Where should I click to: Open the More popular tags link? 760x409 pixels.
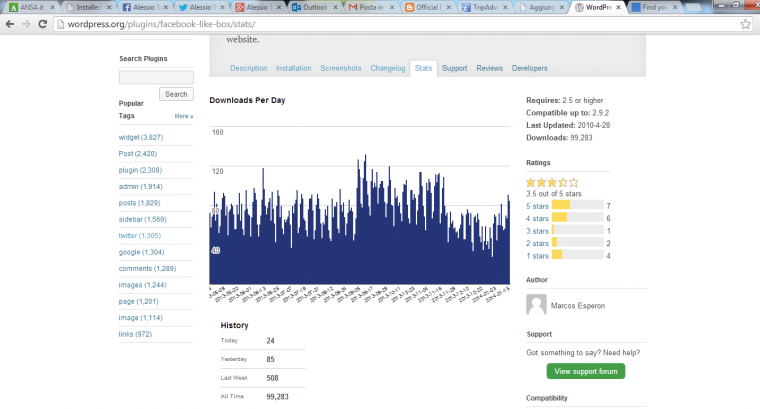184,116
